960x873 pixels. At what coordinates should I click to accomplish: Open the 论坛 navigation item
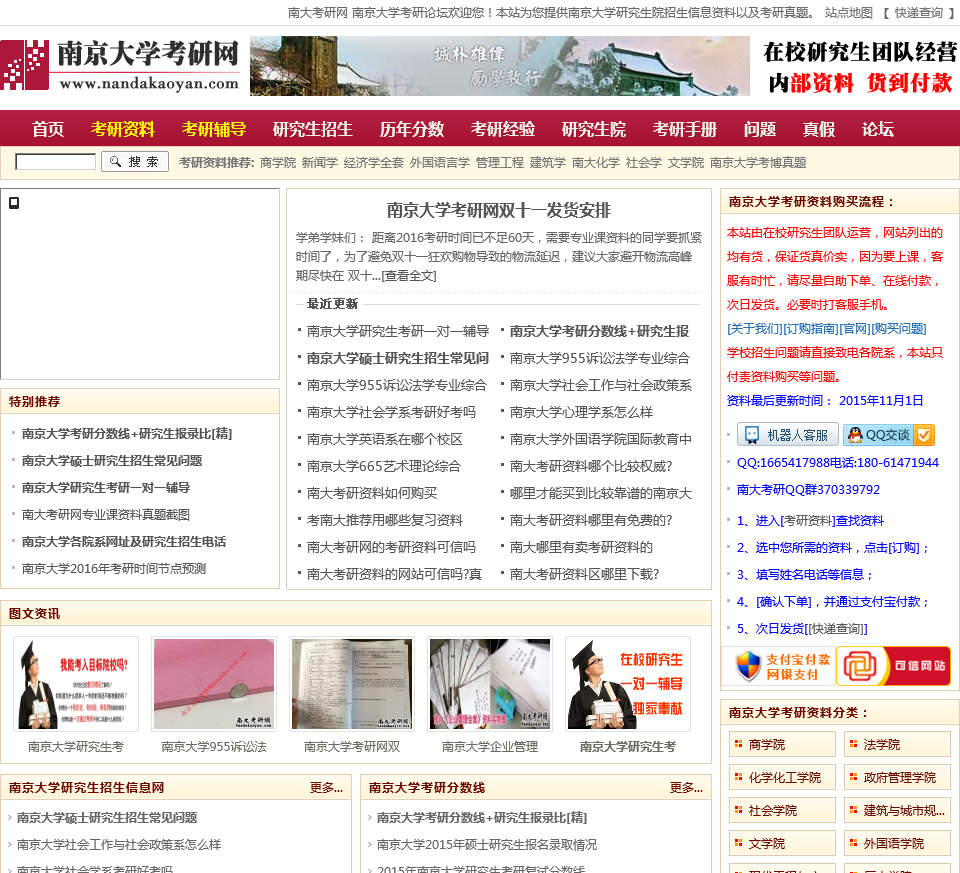tap(878, 129)
